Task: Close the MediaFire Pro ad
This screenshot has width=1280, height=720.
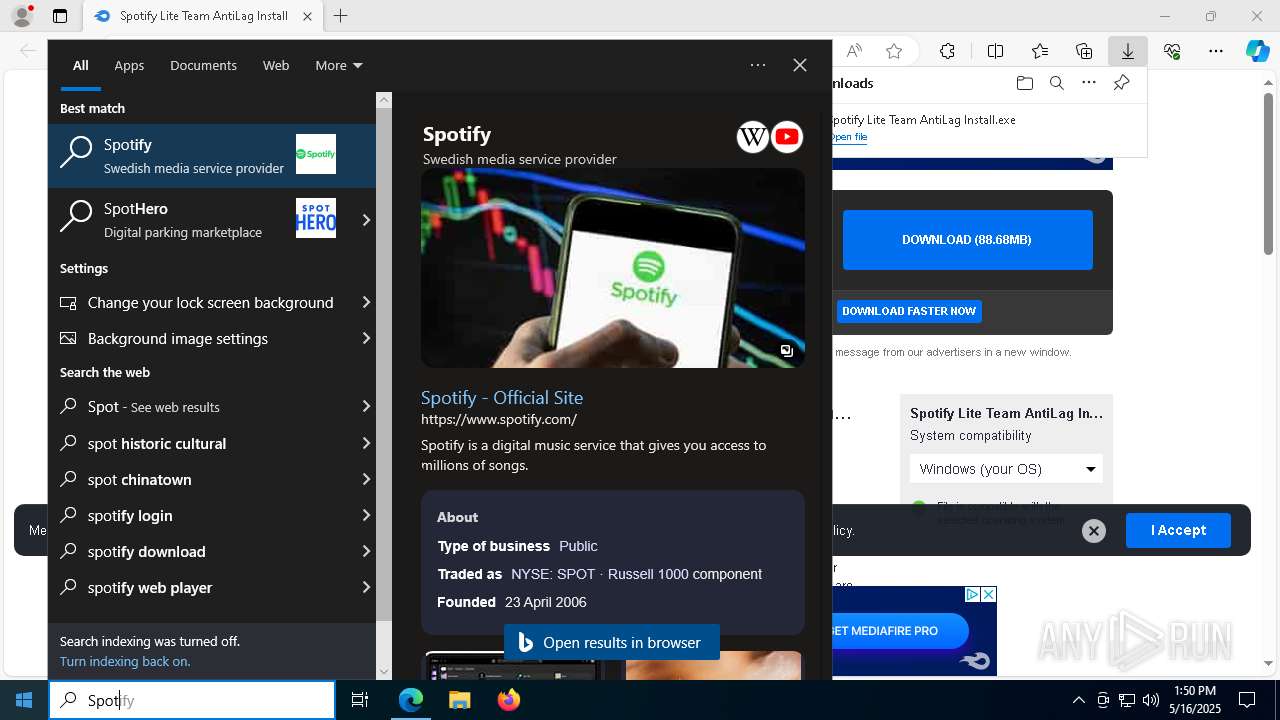Action: click(x=988, y=594)
